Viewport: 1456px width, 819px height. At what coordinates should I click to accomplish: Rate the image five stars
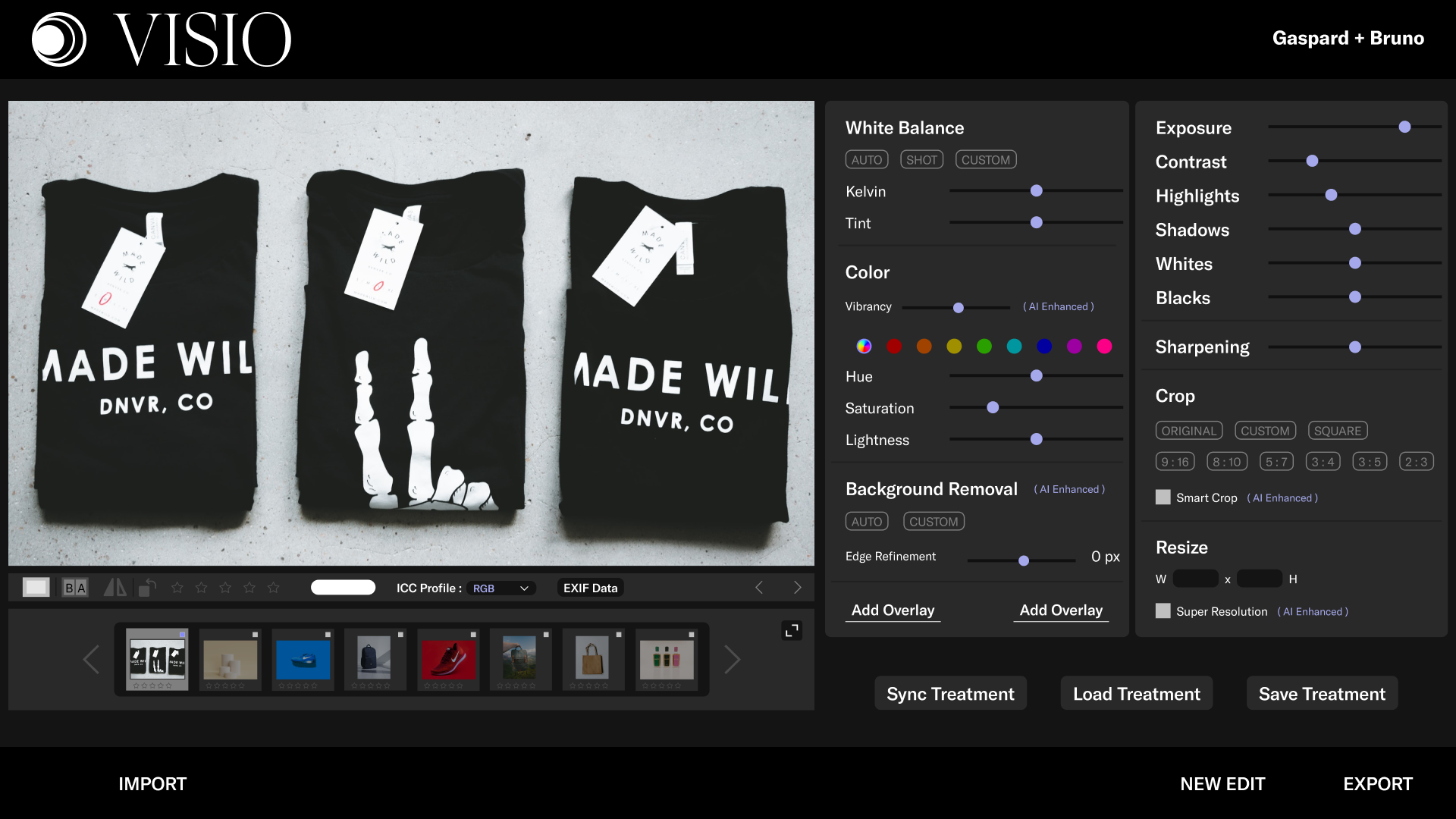[274, 588]
